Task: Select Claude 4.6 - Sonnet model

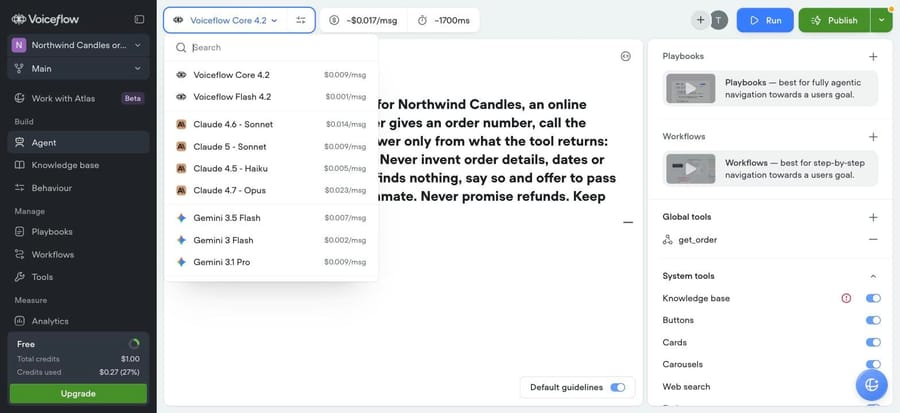Action: [271, 124]
